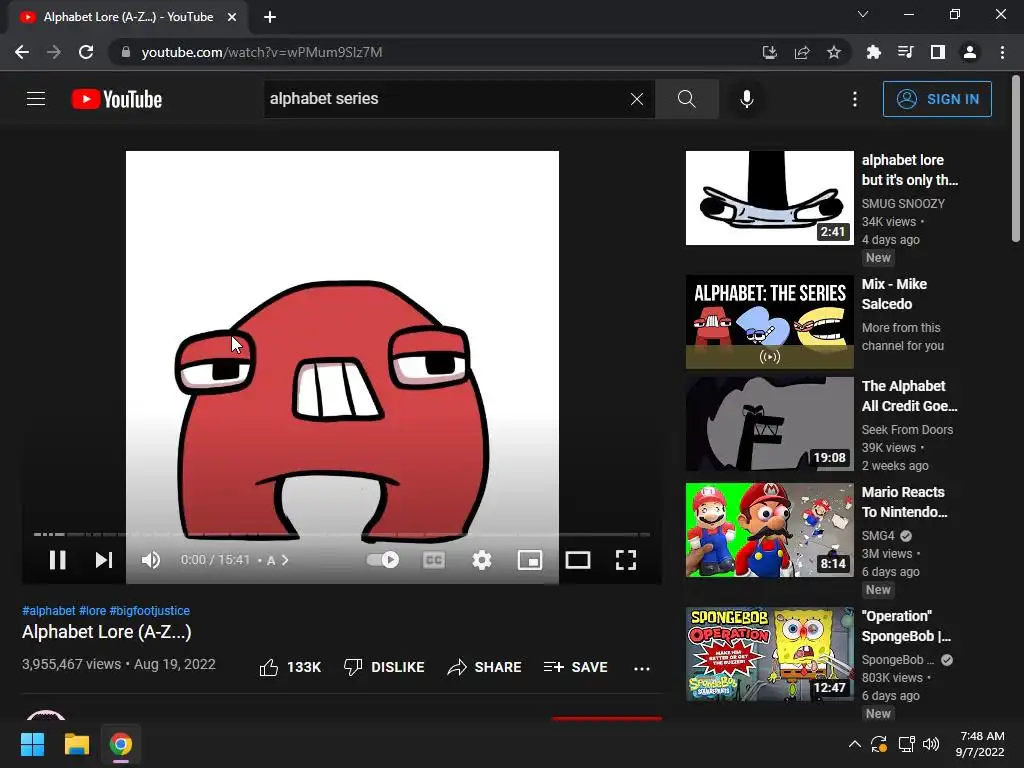This screenshot has height=768, width=1024.
Task: Go to the YouTube home logo
Action: (117, 99)
